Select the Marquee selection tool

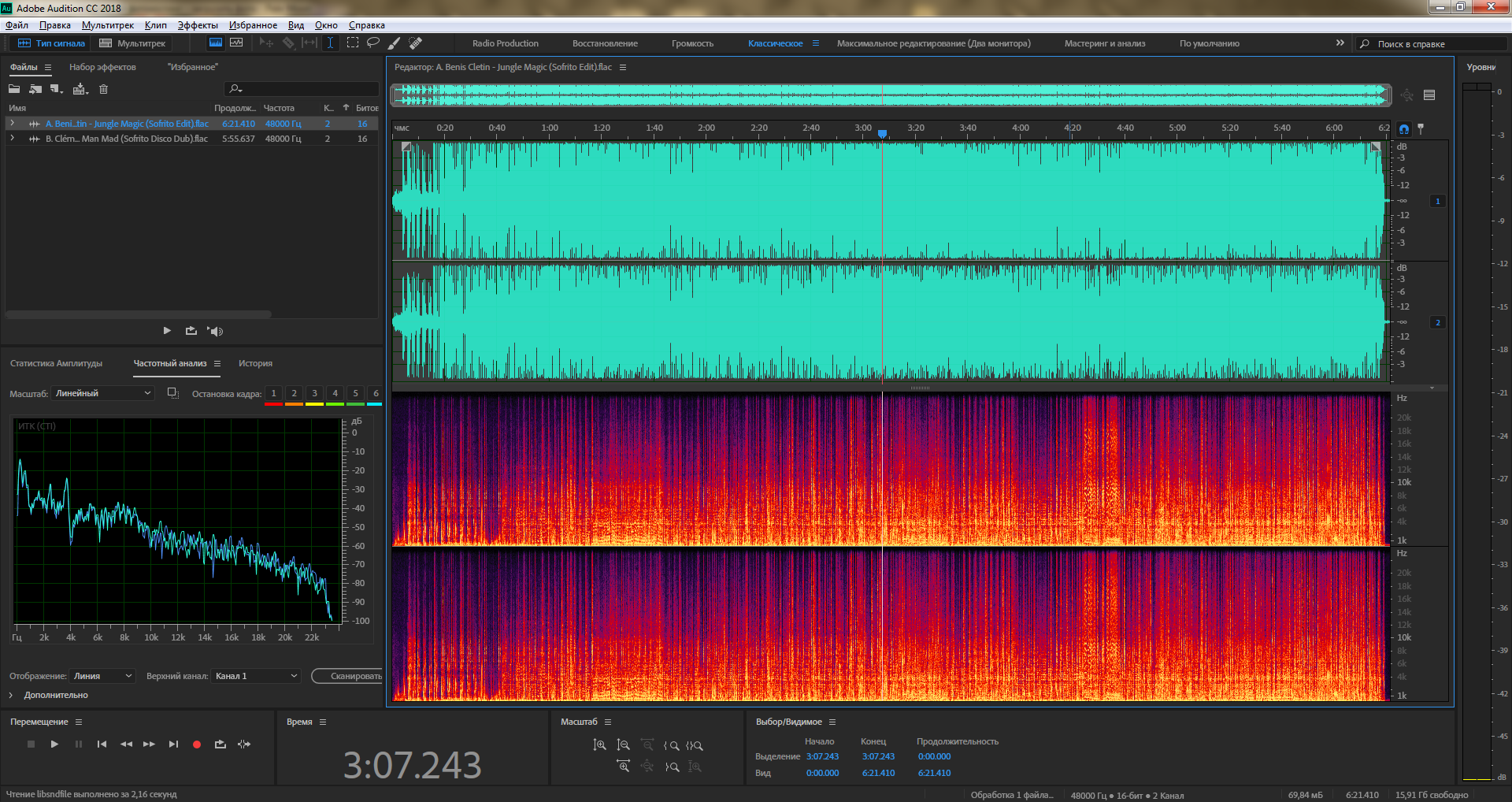[x=352, y=43]
